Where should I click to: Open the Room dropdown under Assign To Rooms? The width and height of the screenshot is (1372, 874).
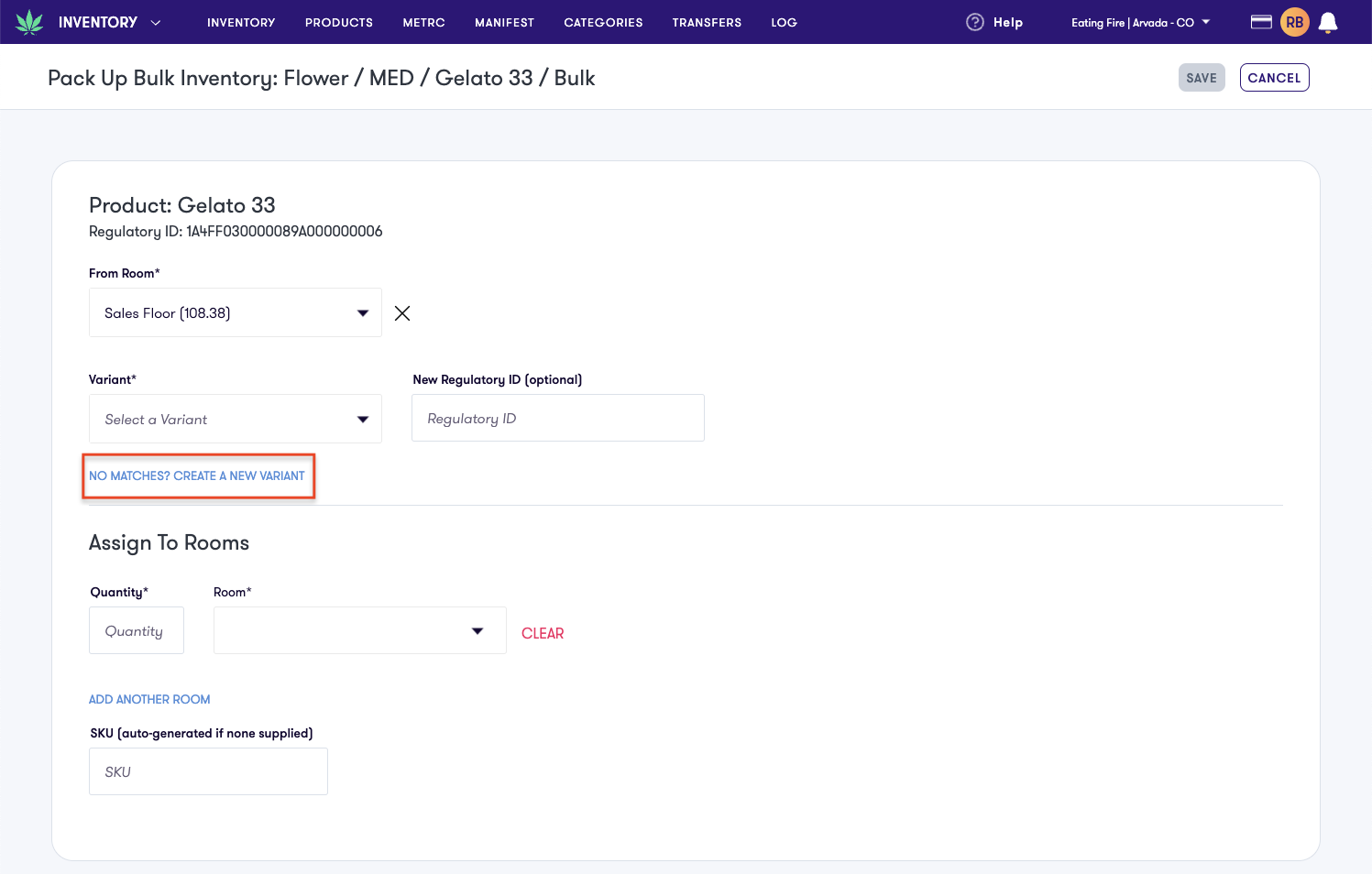pos(359,630)
